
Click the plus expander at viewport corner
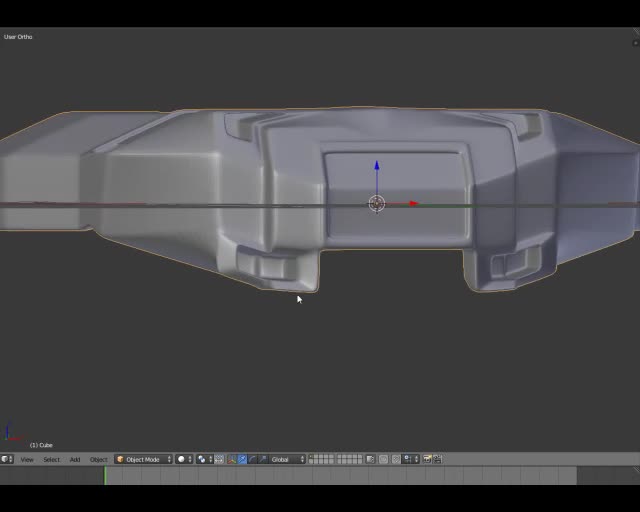pos(636,43)
